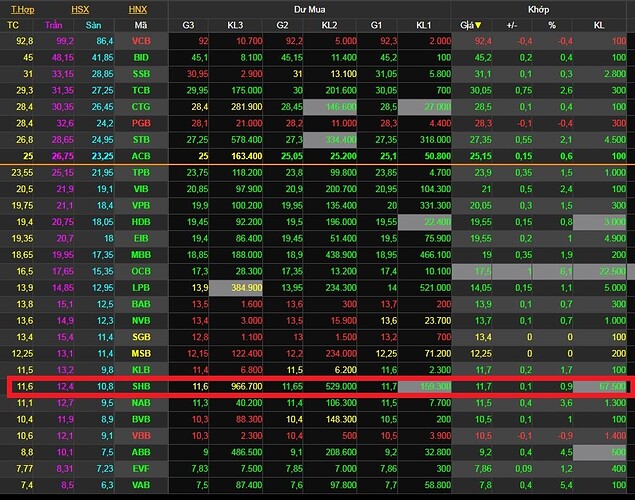Screen dimensions: 635x500
Task: Click the KL3 column header
Action: point(235,25)
